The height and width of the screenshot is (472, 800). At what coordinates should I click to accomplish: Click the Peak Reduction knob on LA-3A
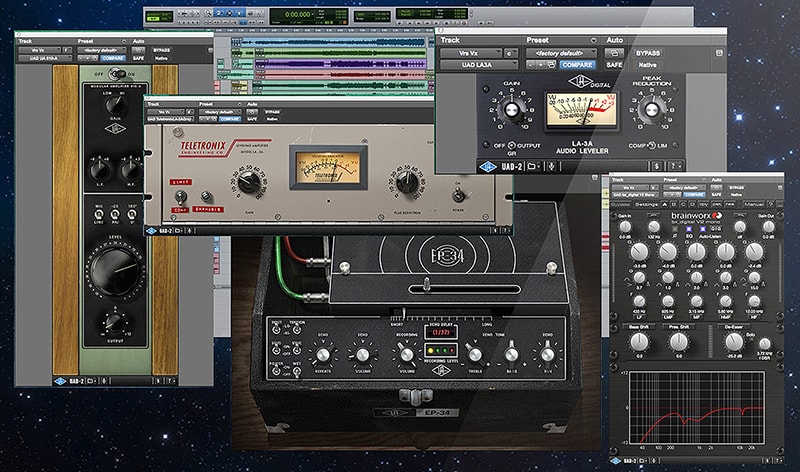652,110
